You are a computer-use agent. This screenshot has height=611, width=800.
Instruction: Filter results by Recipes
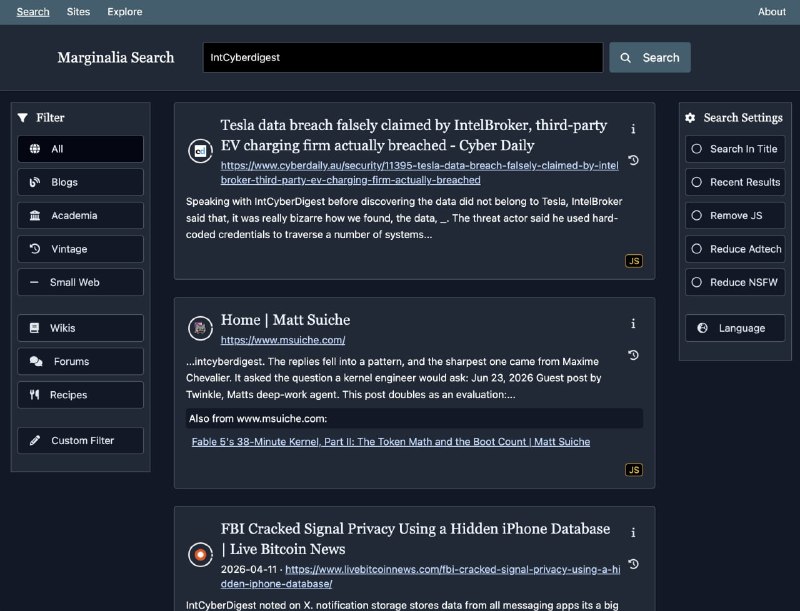click(81, 395)
